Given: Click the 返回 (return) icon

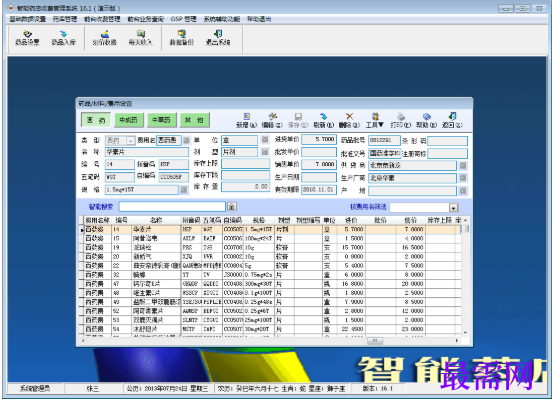Looking at the screenshot, I should click(x=452, y=120).
